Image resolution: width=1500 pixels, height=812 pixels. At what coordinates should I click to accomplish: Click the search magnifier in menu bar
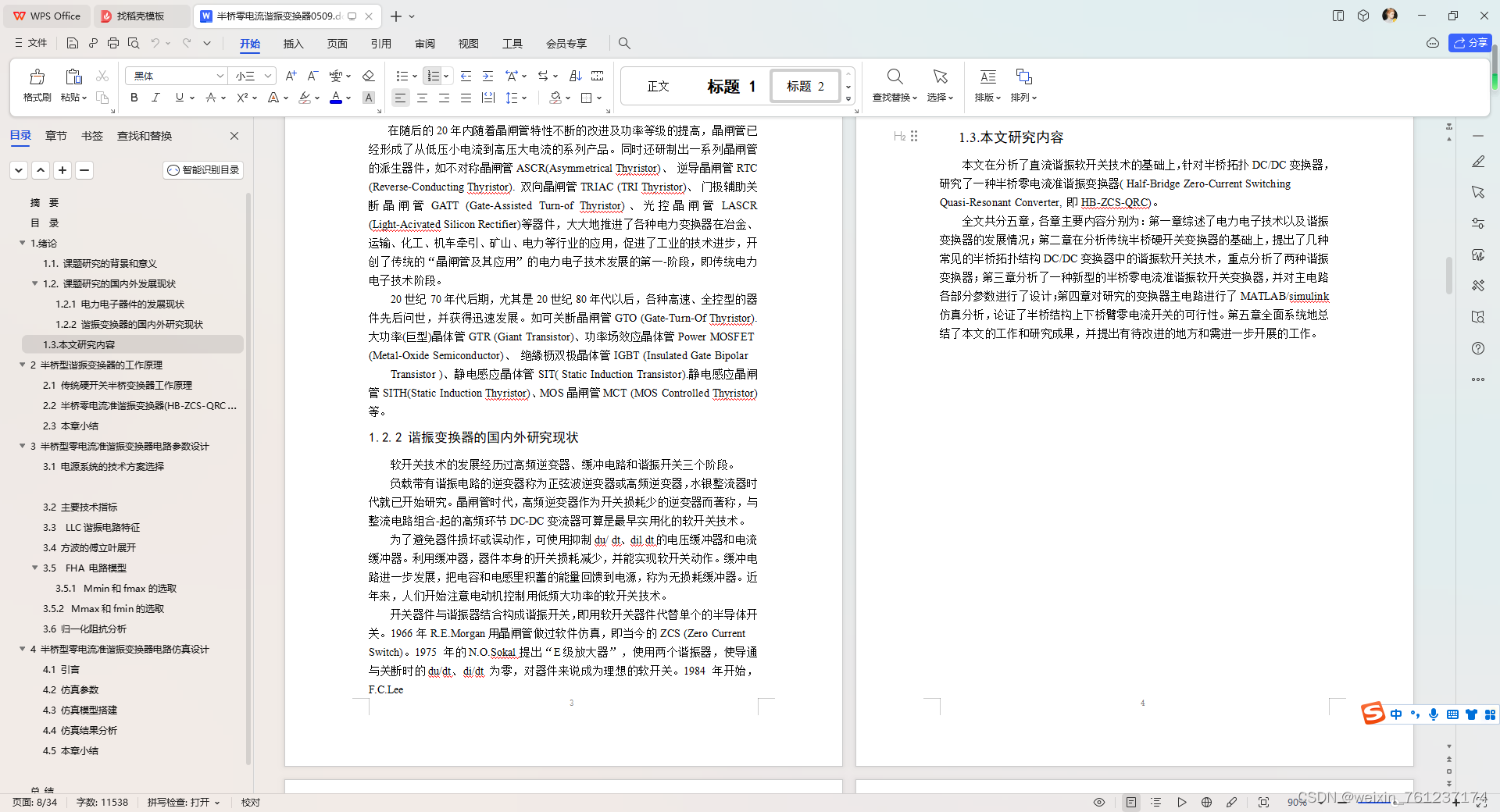[624, 43]
